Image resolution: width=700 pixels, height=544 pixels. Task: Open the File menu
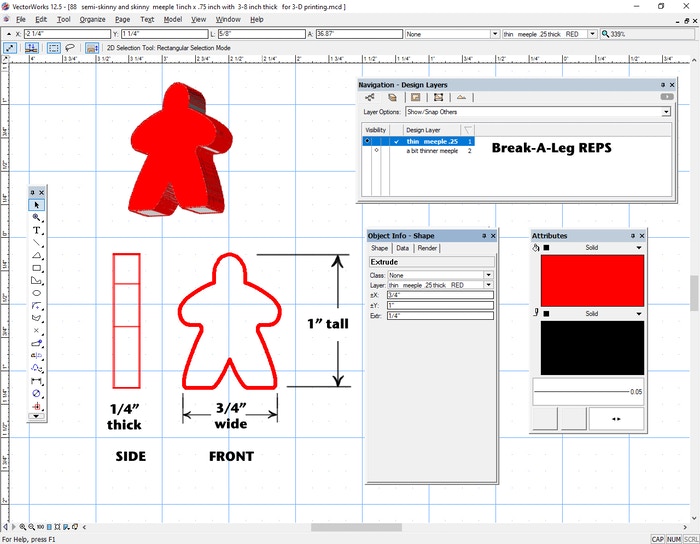(21, 20)
